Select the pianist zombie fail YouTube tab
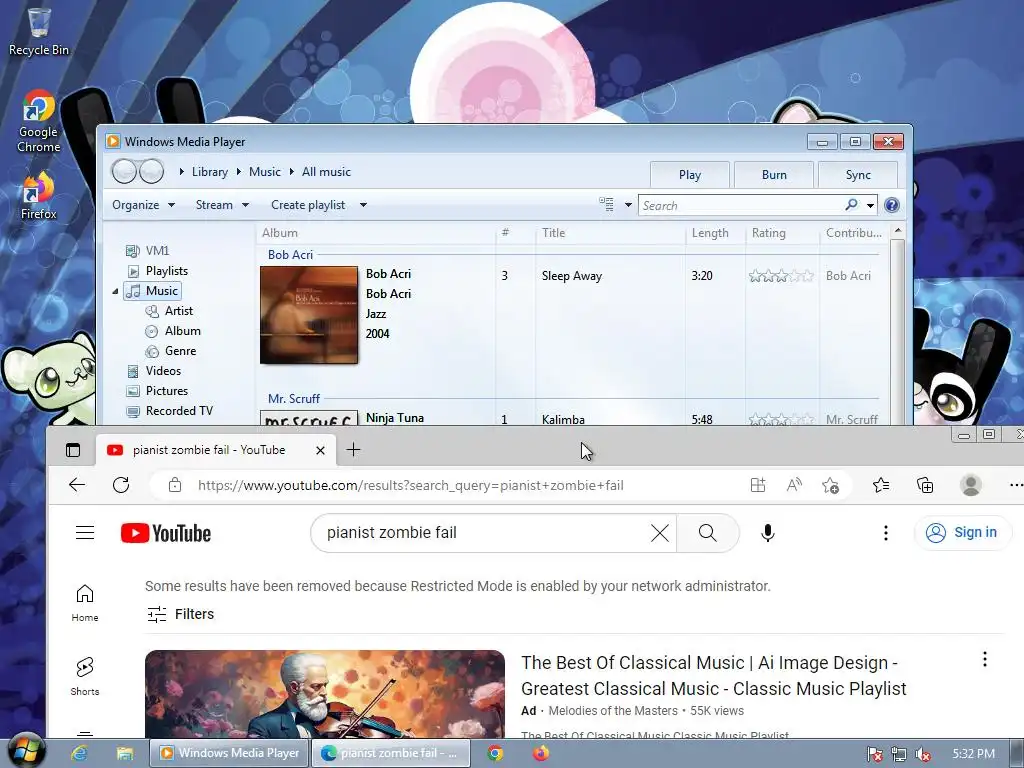The width and height of the screenshot is (1024, 768). coord(209,450)
